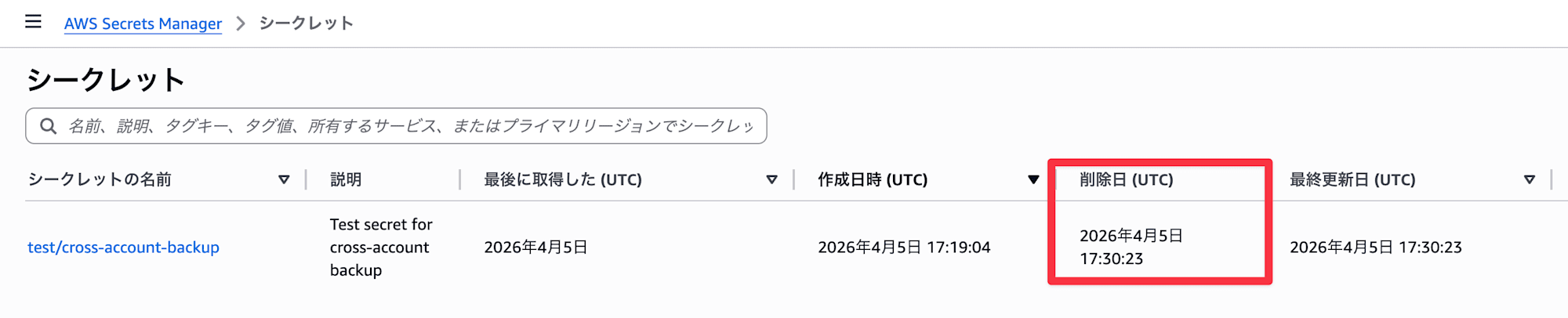Open the test/cross-account-backup secret
Viewport: 1568px width, 318px height.
123,248
